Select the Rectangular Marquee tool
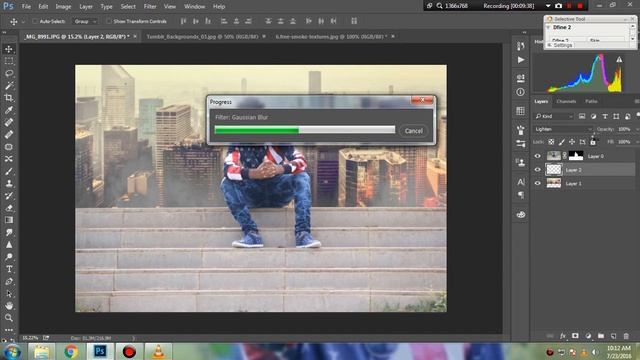This screenshot has height=360, width=640. click(9, 61)
